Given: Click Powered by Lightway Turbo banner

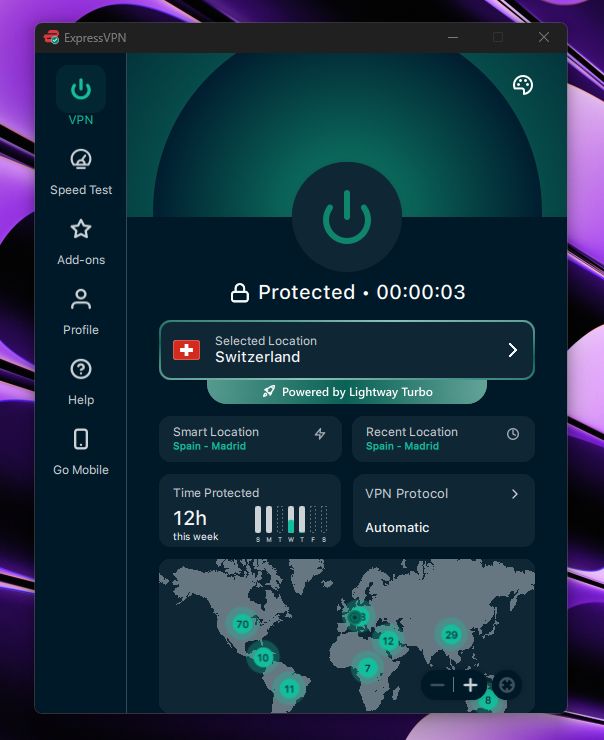Looking at the screenshot, I should [347, 392].
